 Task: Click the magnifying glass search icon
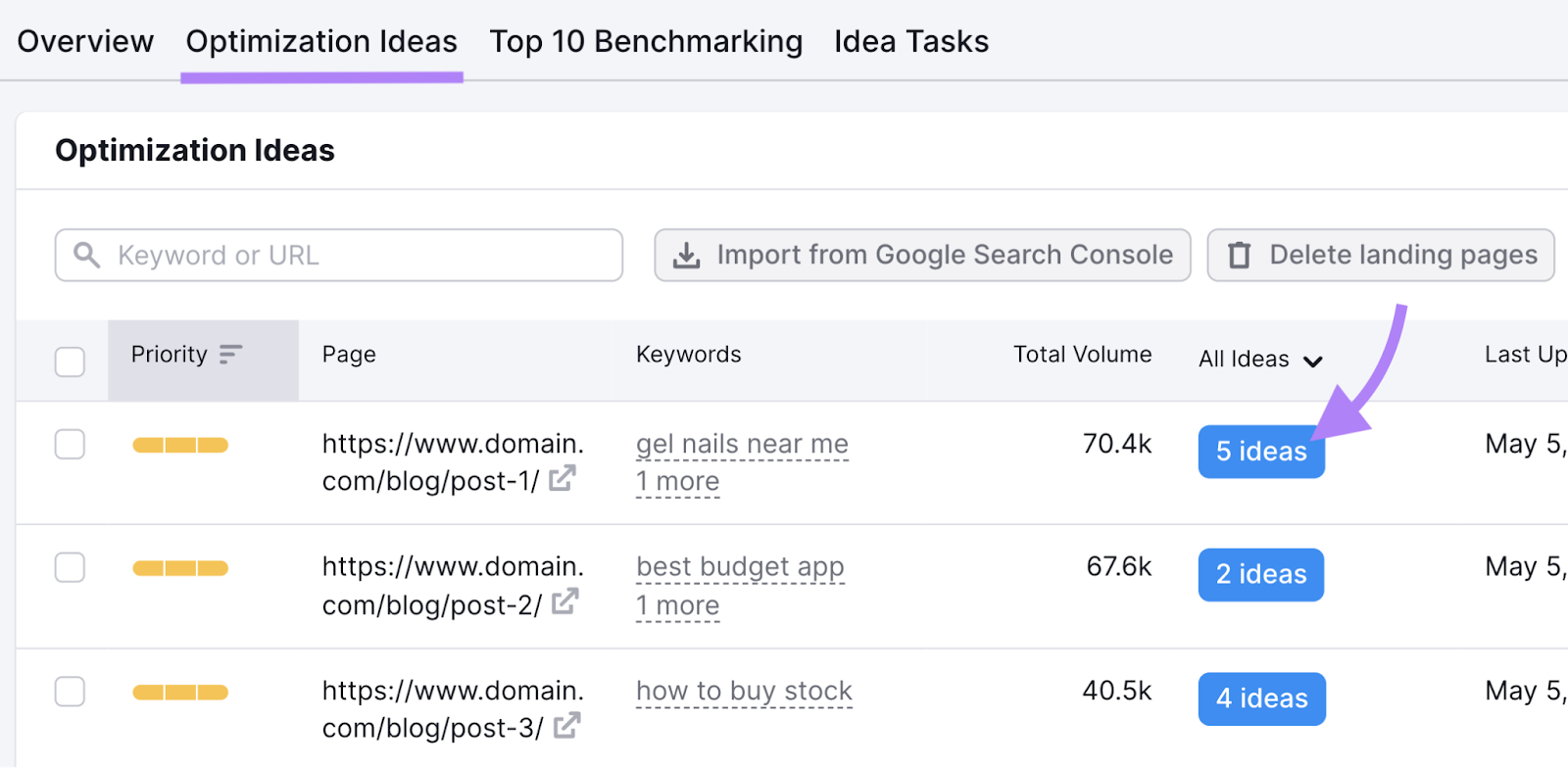[87, 256]
